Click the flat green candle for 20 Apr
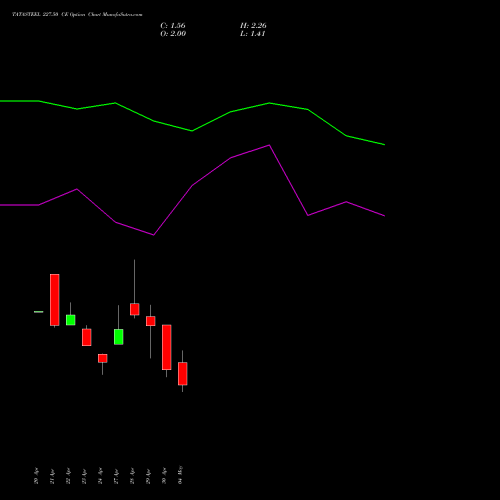The image size is (500, 500). coord(39,312)
